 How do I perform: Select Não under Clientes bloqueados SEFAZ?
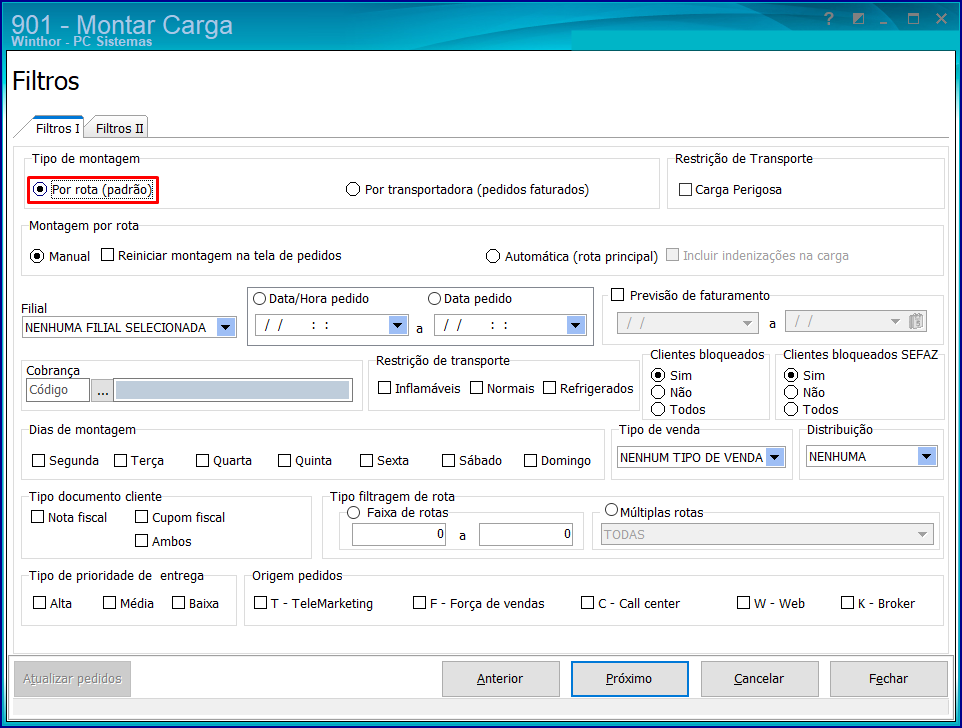tap(791, 392)
